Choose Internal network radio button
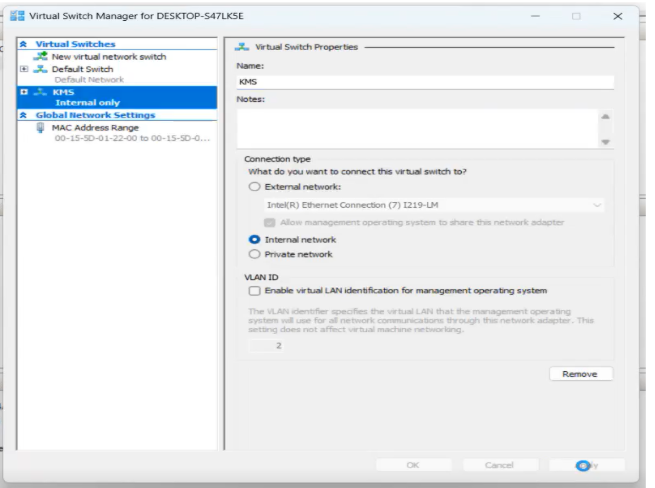 click(254, 240)
